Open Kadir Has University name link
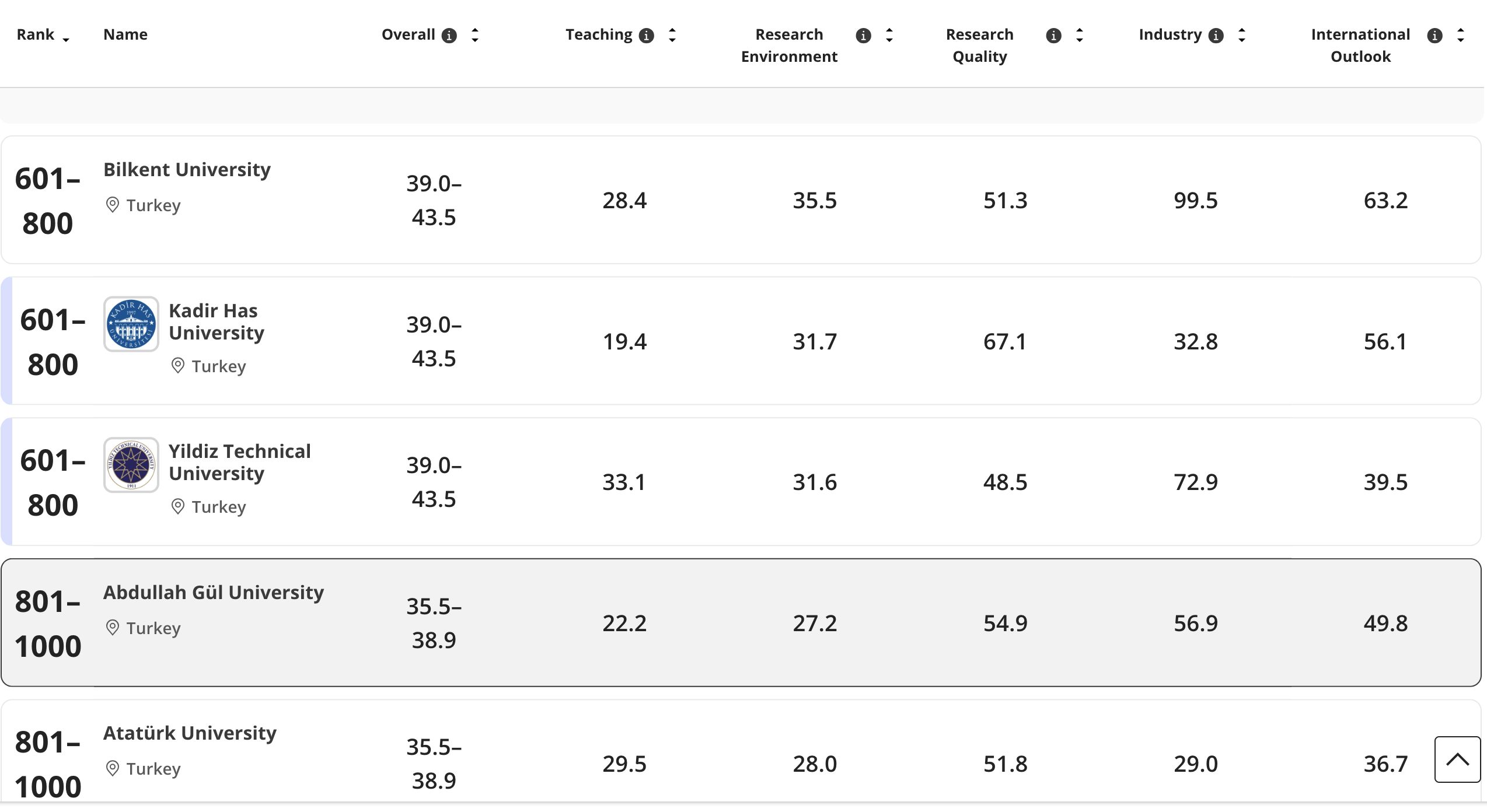The image size is (1487, 812). (217, 321)
